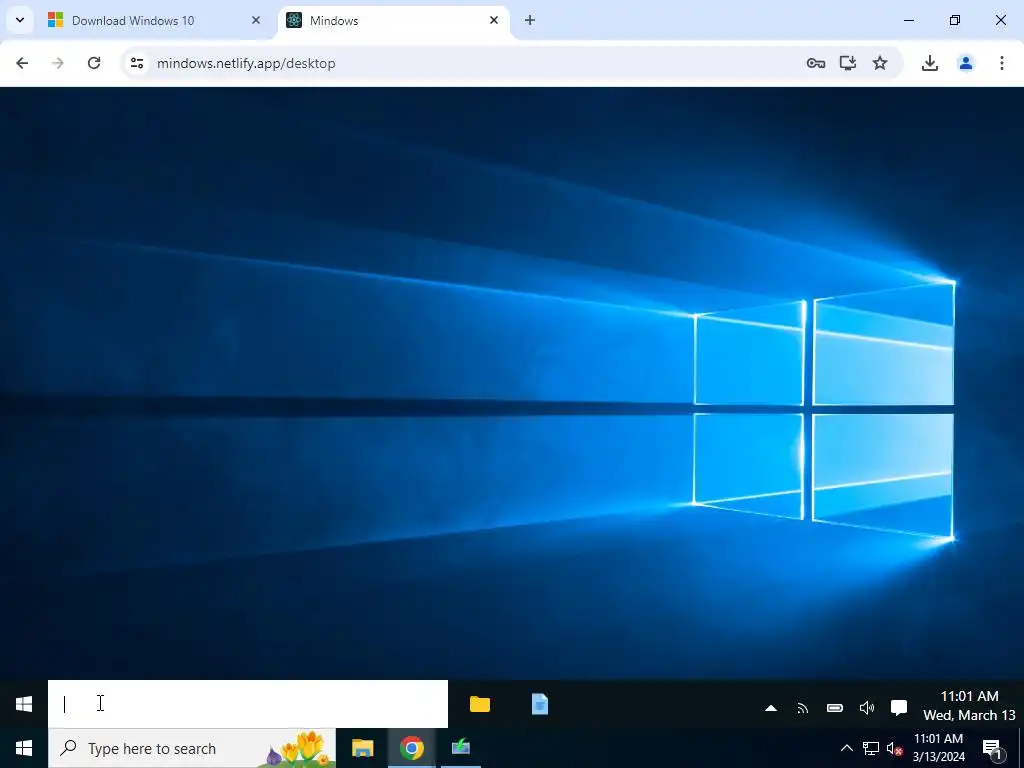
Task: Go back to previous page
Action: point(22,63)
